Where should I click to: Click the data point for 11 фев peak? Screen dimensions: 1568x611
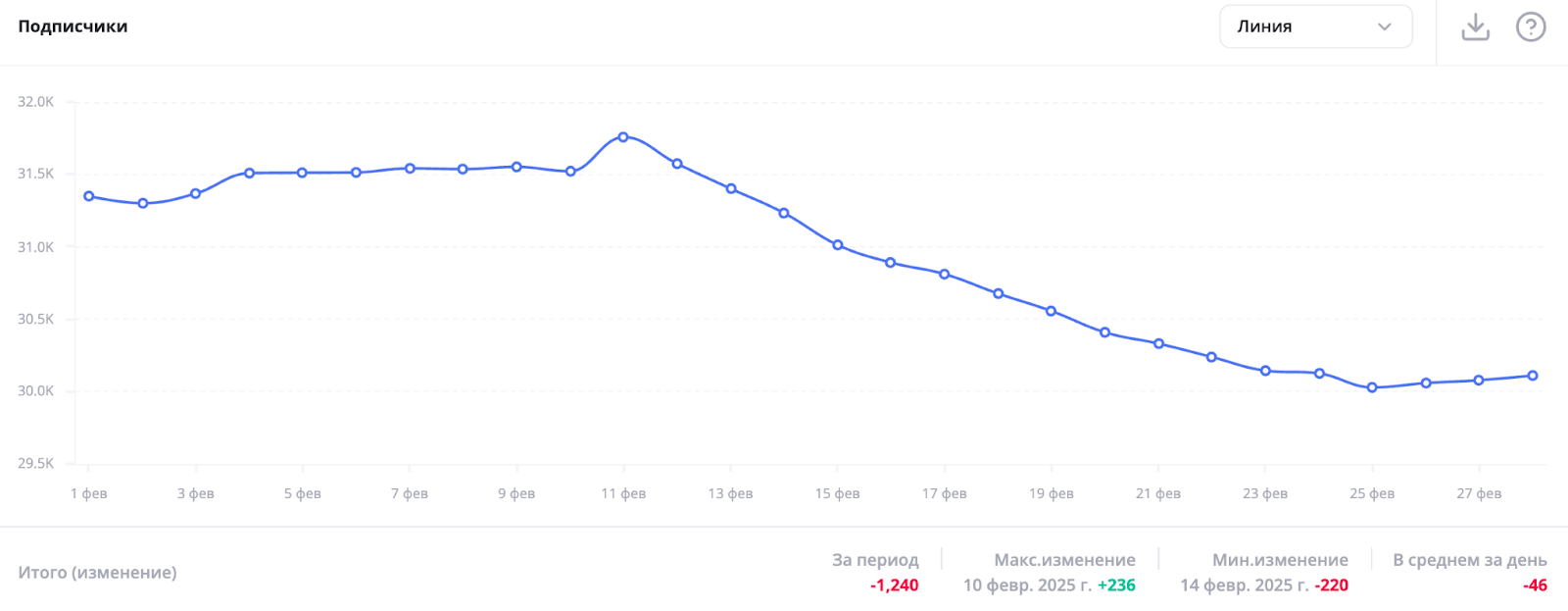pos(623,137)
